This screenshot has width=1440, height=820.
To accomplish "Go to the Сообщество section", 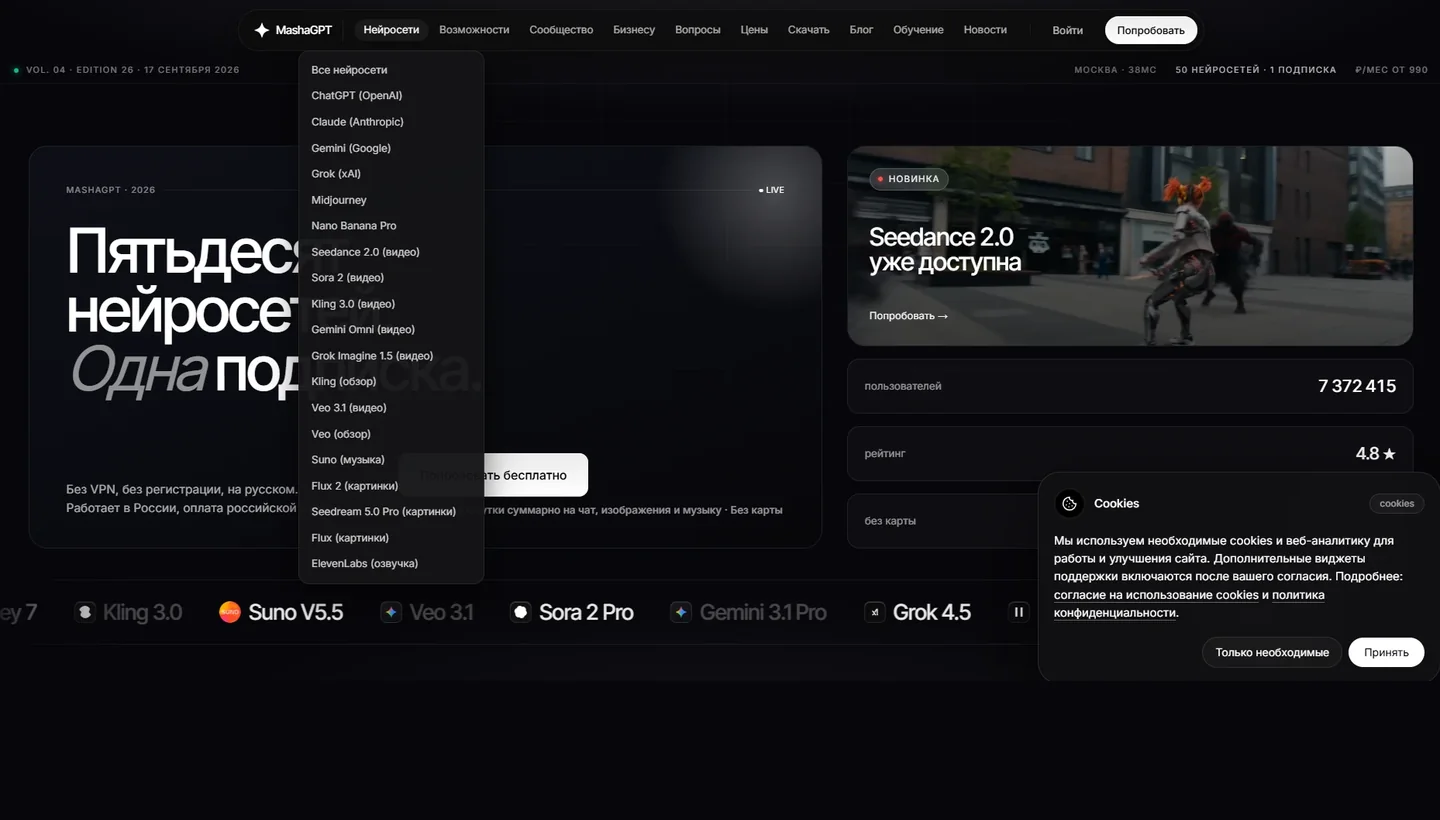I will point(561,30).
